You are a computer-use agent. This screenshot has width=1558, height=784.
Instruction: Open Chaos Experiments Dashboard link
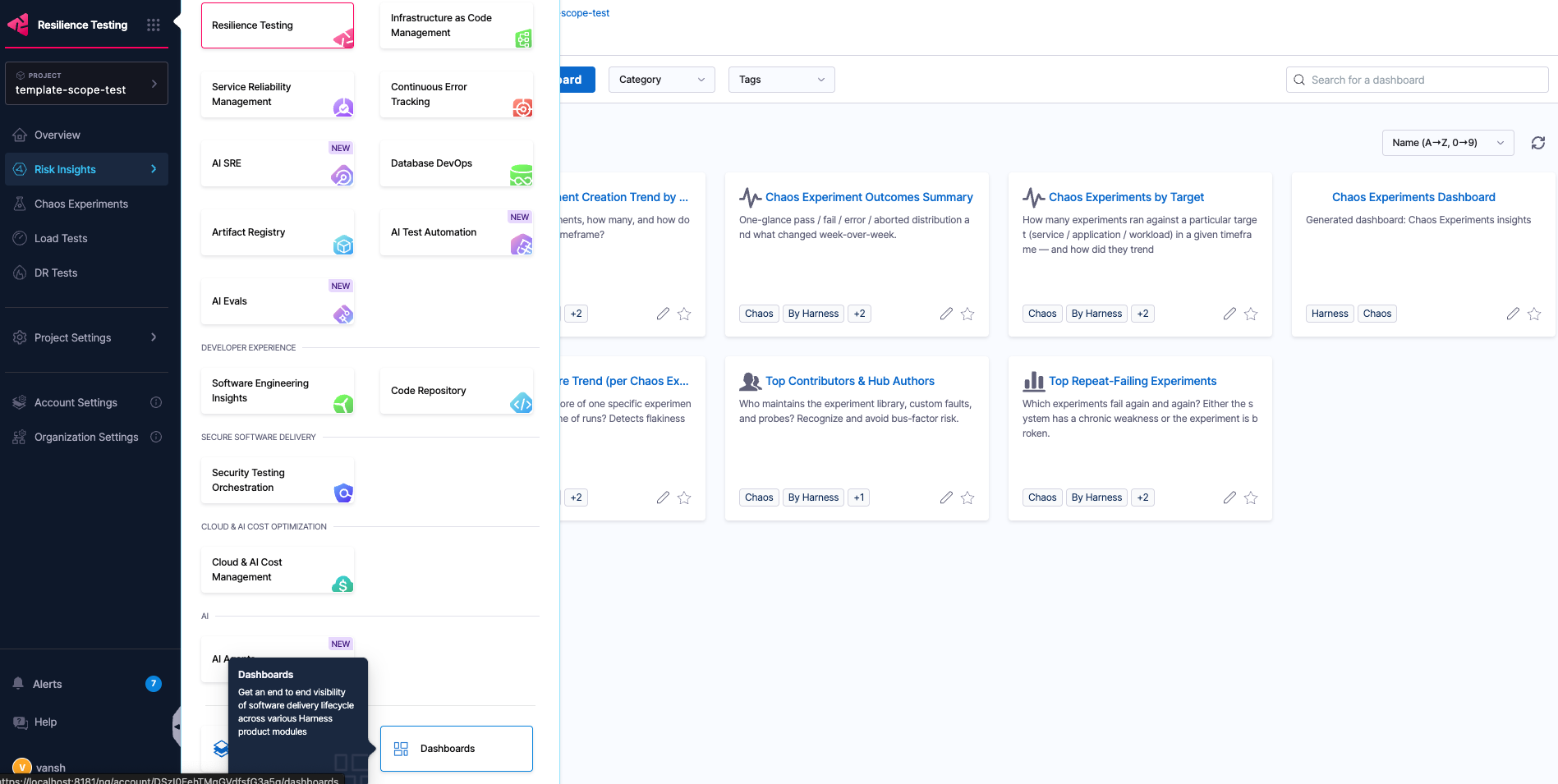click(1413, 197)
